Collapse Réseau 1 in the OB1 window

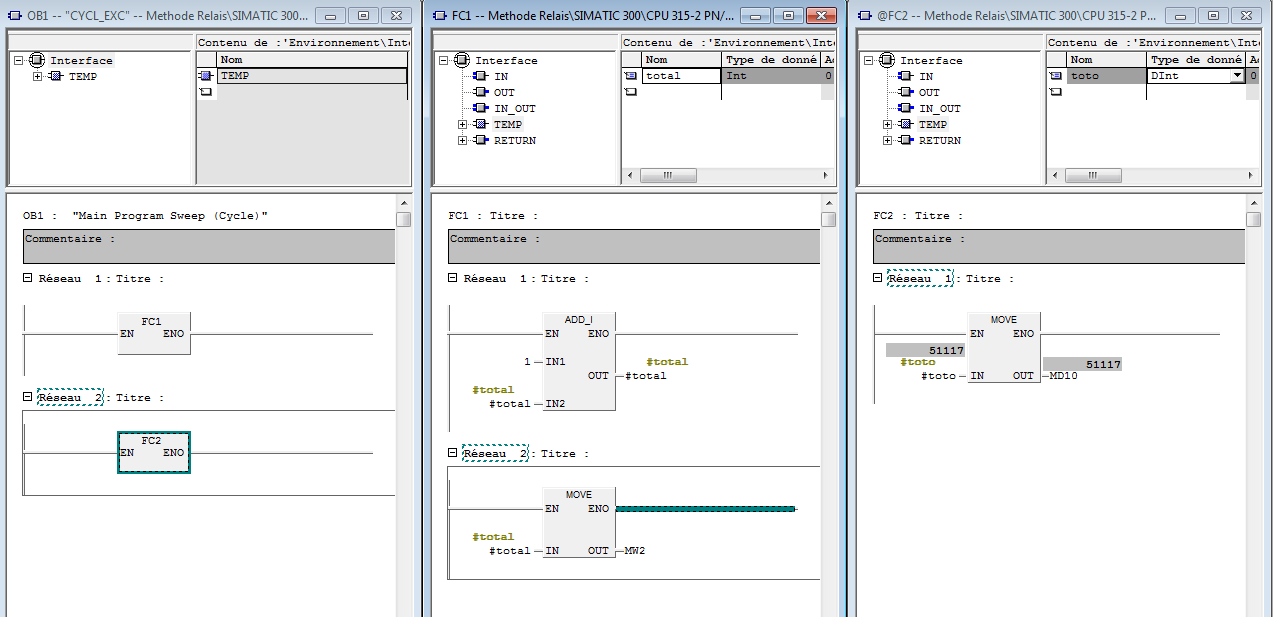29,279
